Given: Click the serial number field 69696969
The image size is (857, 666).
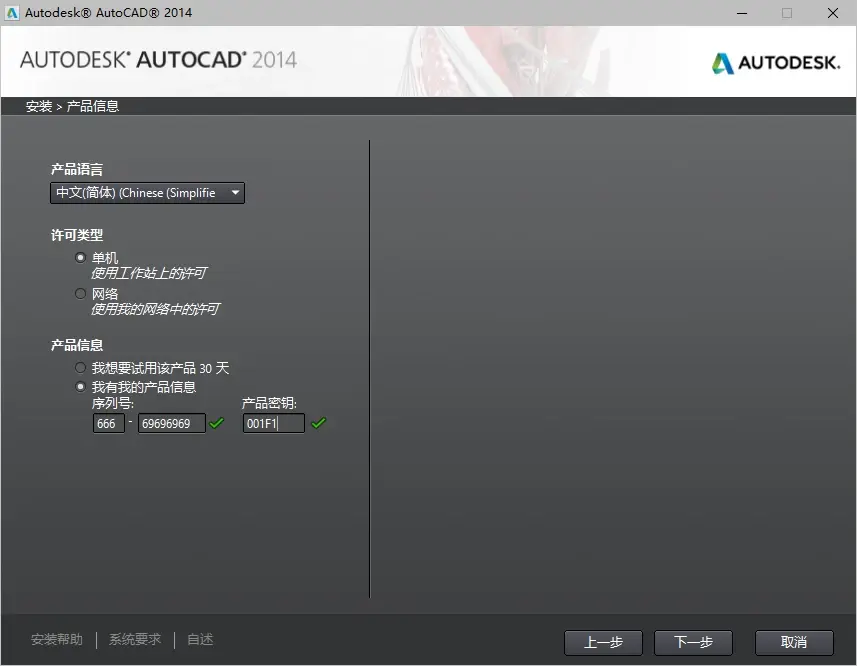Looking at the screenshot, I should click(172, 423).
